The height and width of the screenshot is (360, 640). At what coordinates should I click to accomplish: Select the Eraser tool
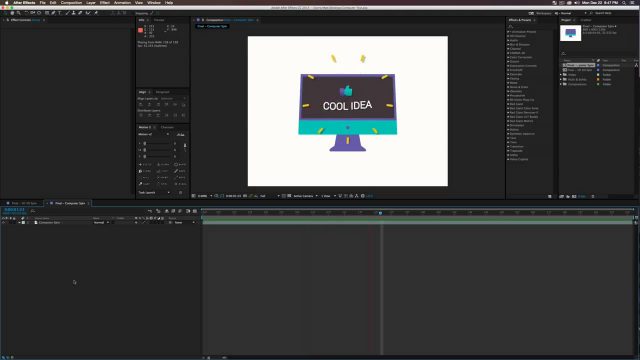pos(80,13)
